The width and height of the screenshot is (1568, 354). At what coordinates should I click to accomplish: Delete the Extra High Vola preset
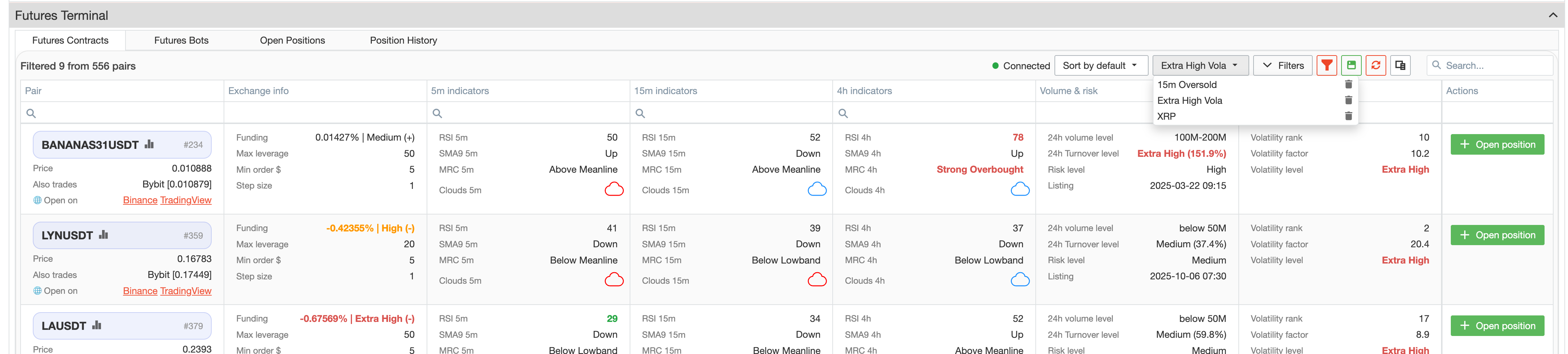pos(1348,100)
